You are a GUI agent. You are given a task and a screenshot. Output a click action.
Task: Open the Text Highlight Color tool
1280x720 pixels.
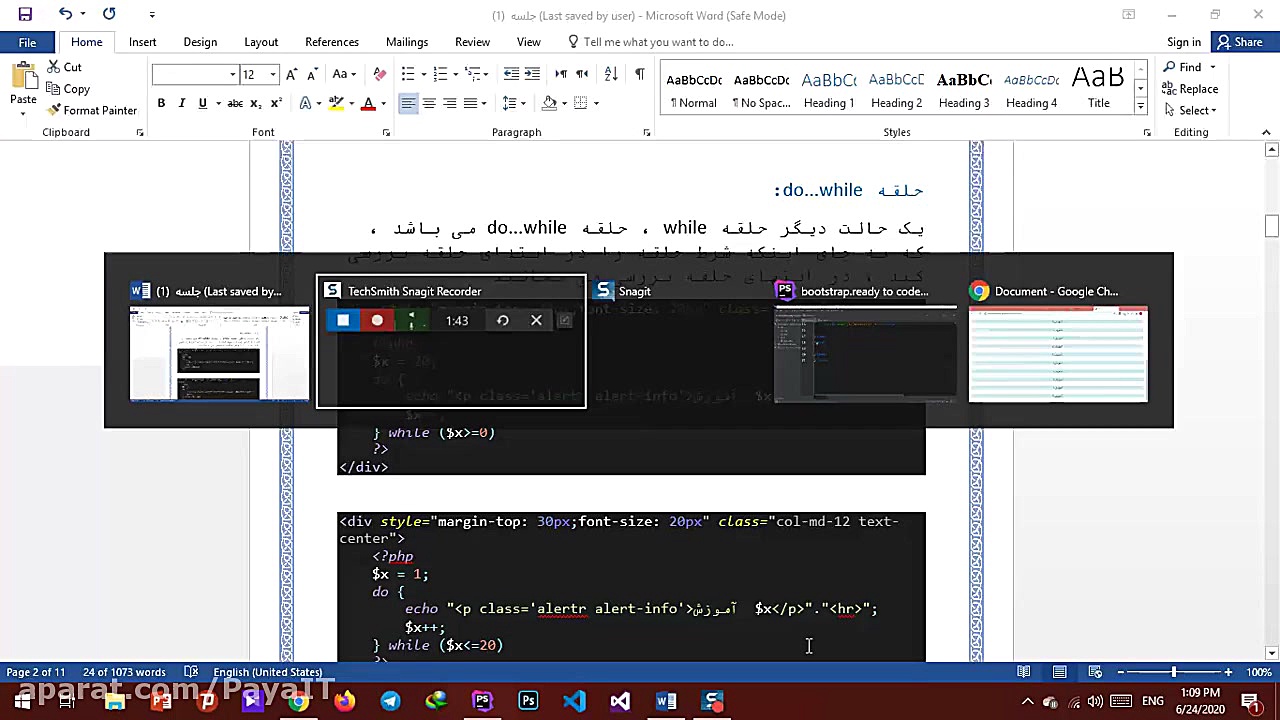click(x=335, y=103)
